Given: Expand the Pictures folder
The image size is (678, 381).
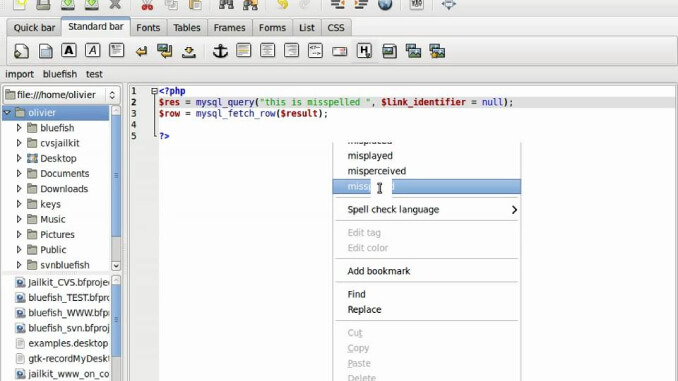Looking at the screenshot, I should 19,234.
